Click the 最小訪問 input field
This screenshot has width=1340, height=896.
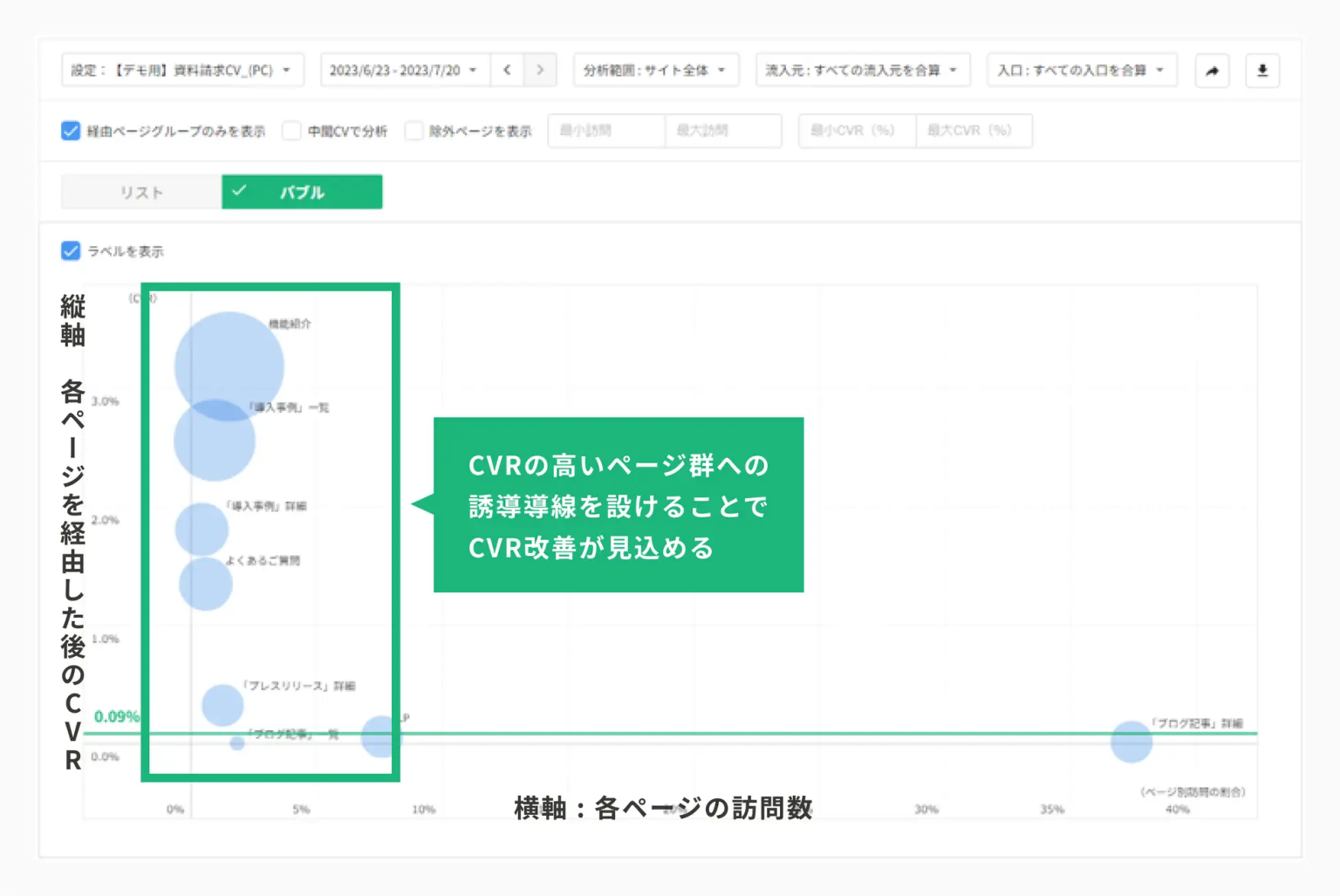(x=606, y=131)
